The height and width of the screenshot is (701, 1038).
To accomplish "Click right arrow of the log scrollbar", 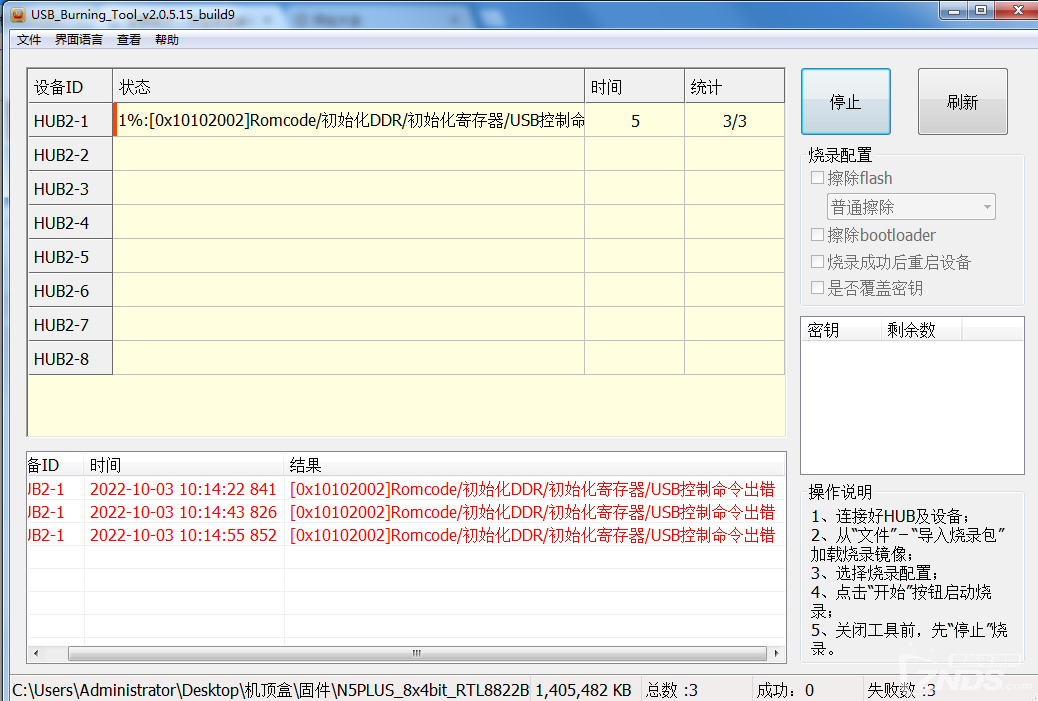I will (x=777, y=653).
